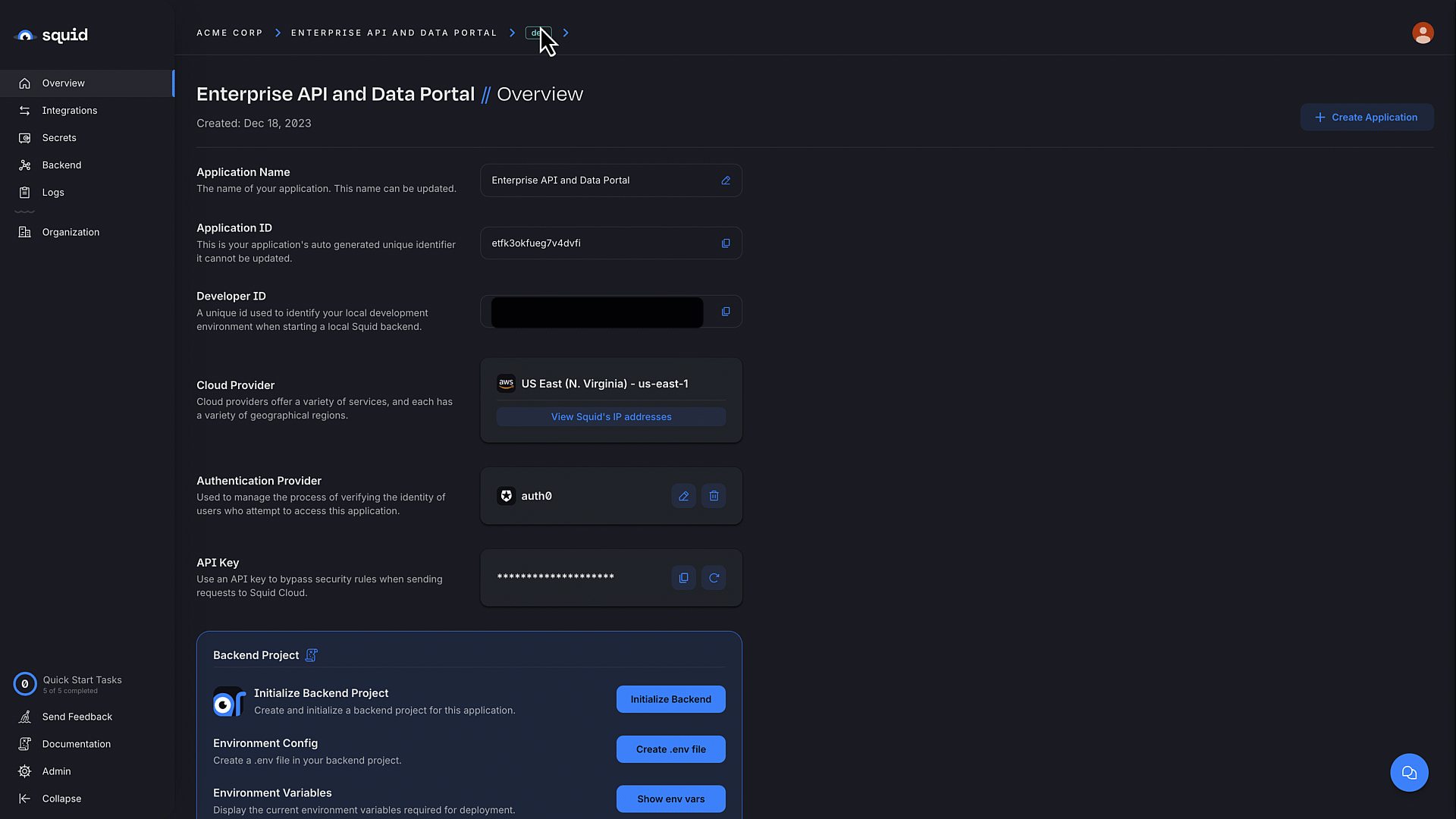
Task: Click the regenerate icon for API Key
Action: [714, 578]
